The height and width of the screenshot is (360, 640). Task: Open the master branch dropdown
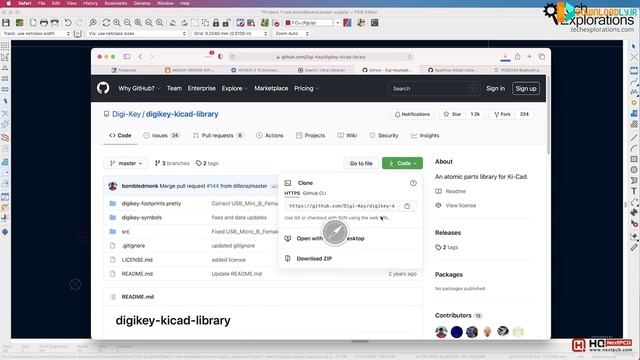126,163
